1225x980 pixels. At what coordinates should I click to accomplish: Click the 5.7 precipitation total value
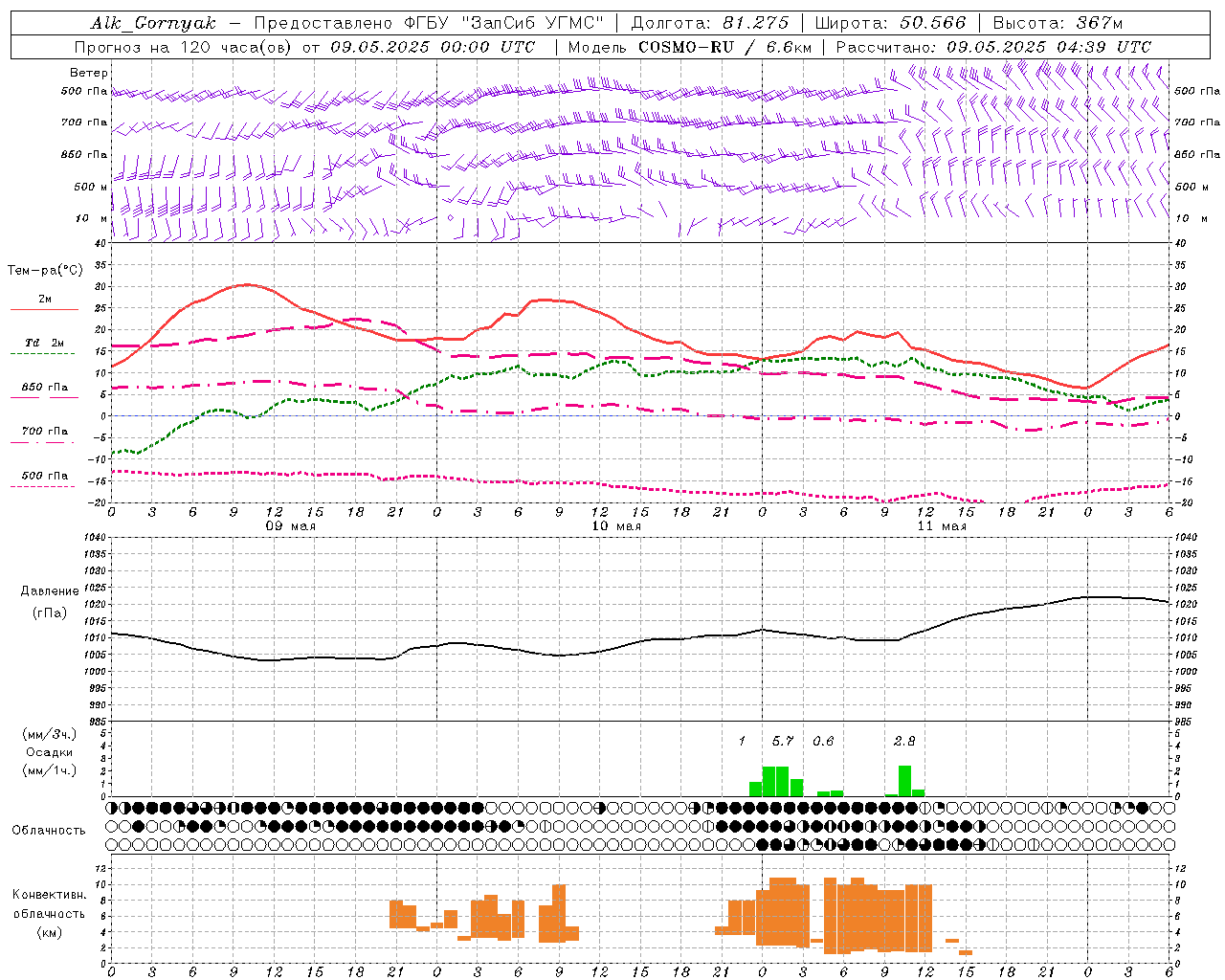pyautogui.click(x=783, y=741)
